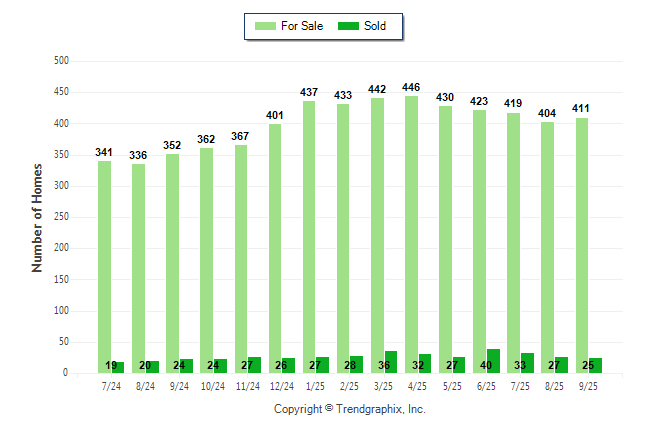The height and width of the screenshot is (434, 646).
Task: Click the 336 data label above 8/24
Action: coord(138,155)
